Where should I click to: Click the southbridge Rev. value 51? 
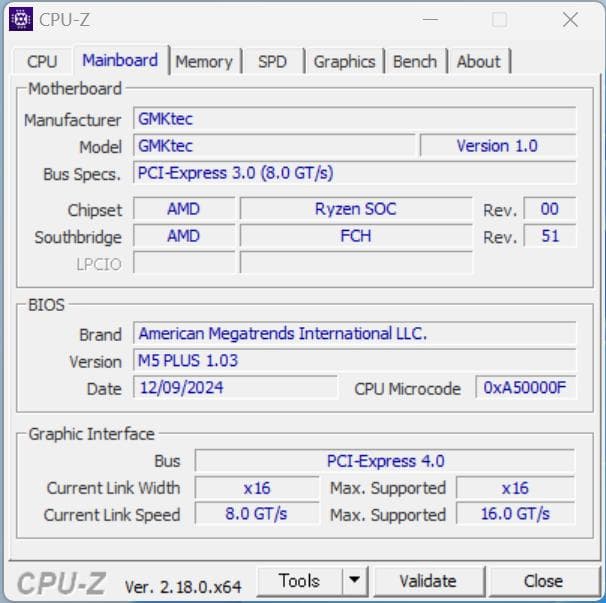click(550, 236)
